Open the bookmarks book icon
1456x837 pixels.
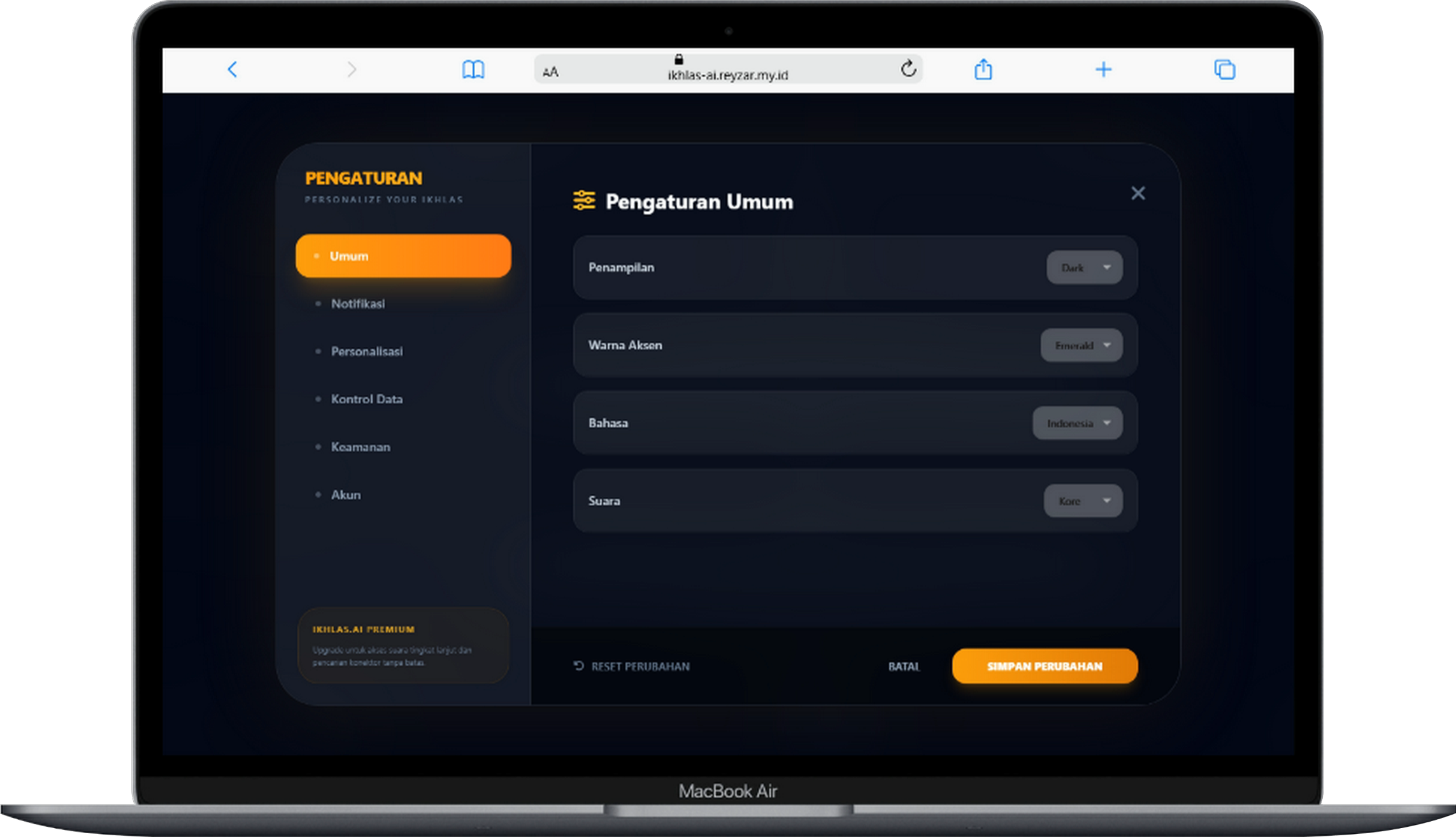pos(473,69)
